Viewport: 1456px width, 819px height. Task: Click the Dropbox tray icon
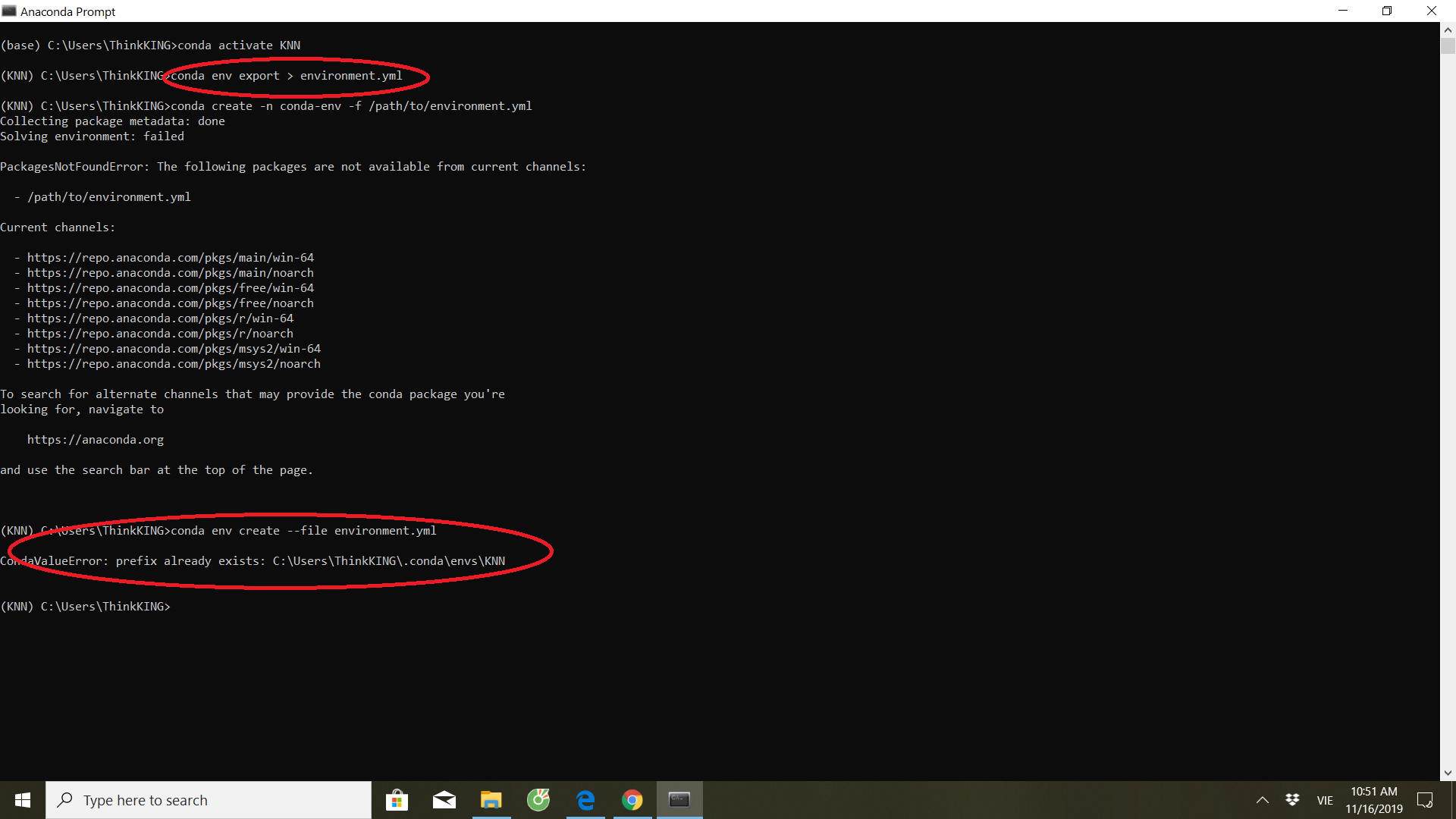point(1292,800)
